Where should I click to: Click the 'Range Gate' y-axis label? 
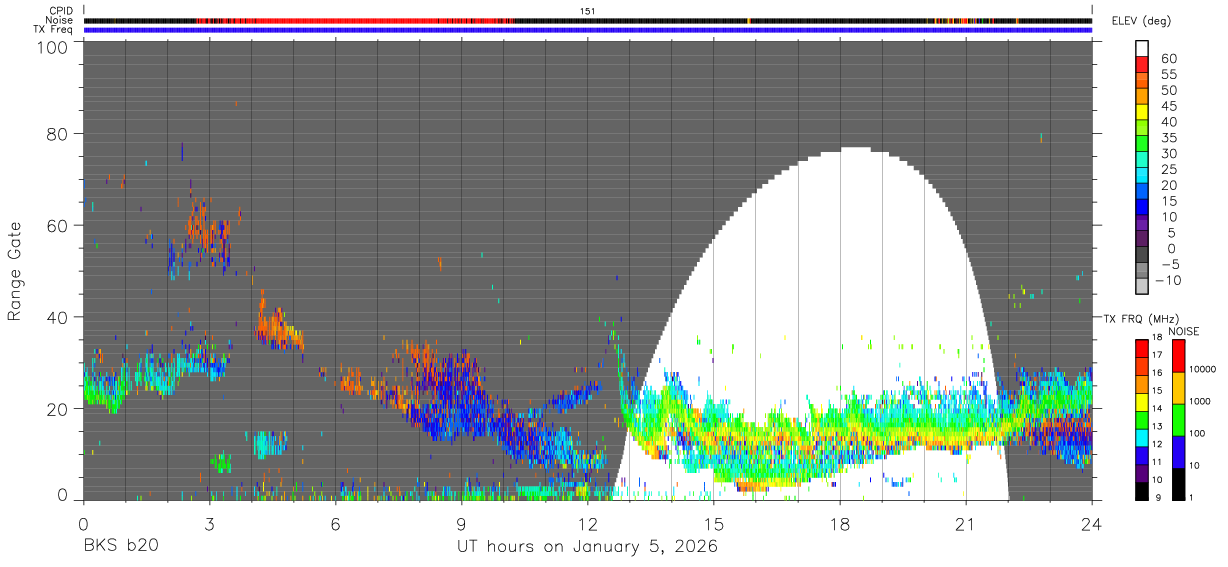15,273
